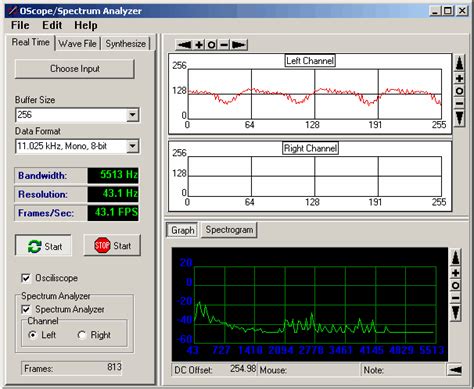
Task: Zoom out horizontally with oscilloscope minus icon
Action: (x=224, y=45)
